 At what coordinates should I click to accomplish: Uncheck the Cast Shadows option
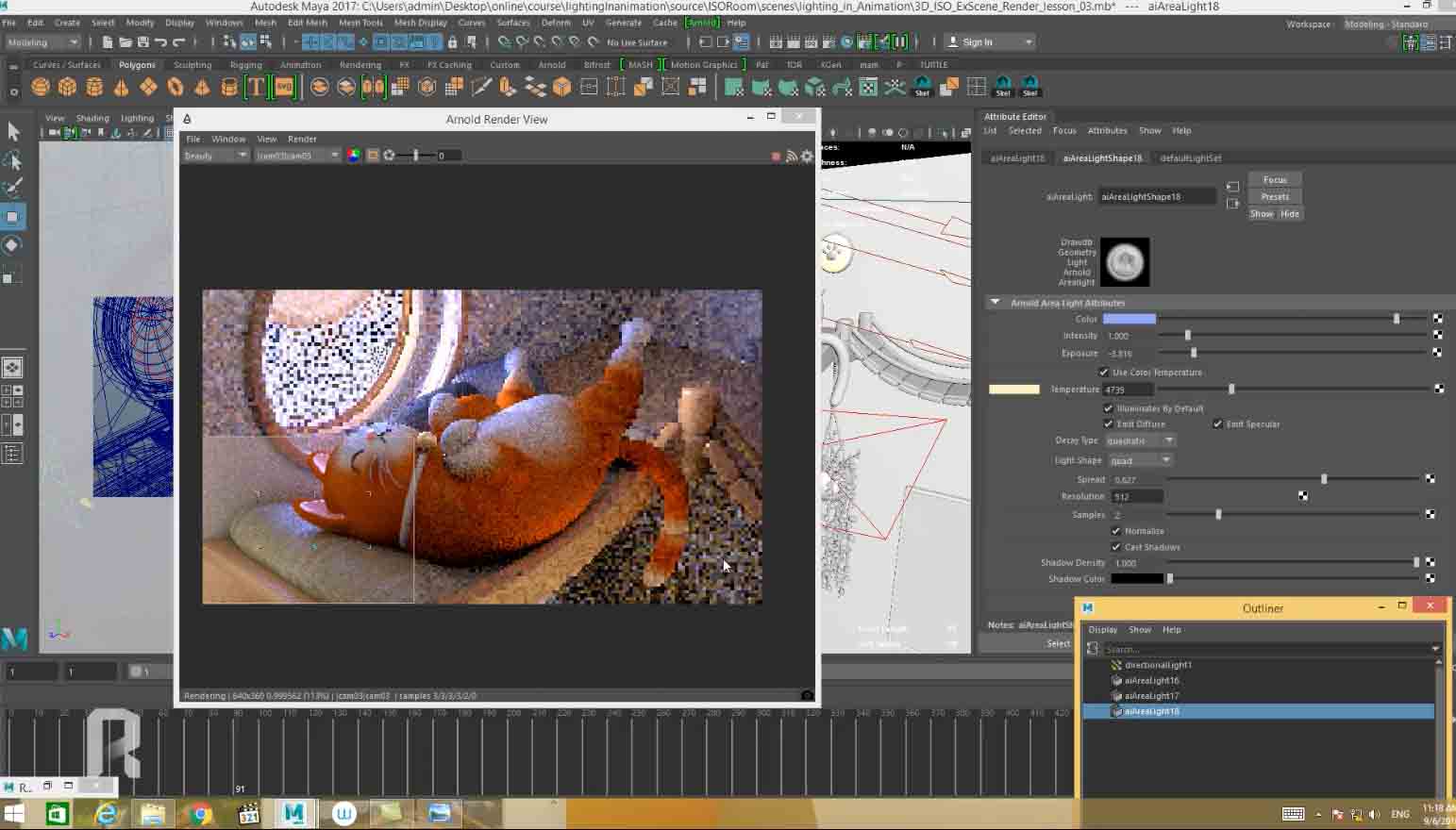(1116, 547)
